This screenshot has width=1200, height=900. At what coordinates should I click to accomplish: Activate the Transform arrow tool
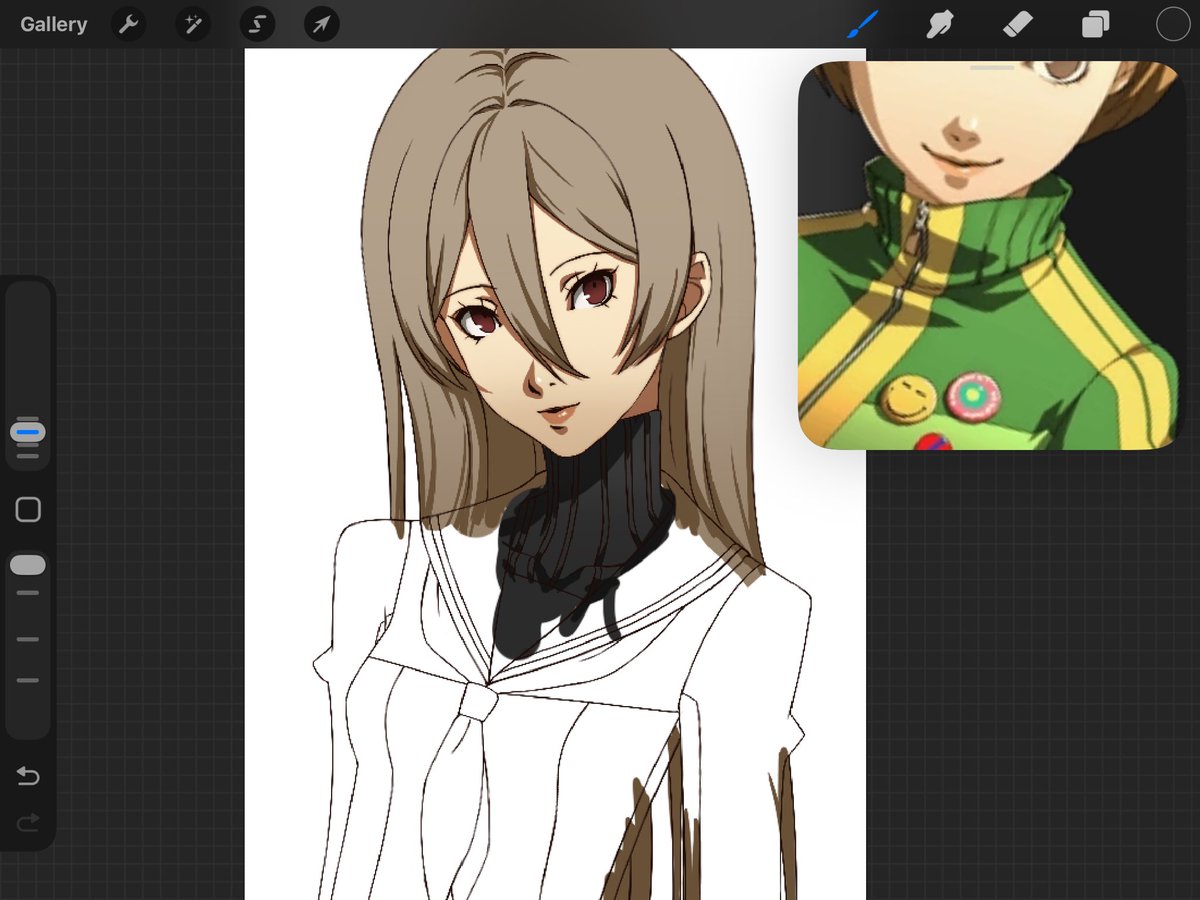coord(322,24)
